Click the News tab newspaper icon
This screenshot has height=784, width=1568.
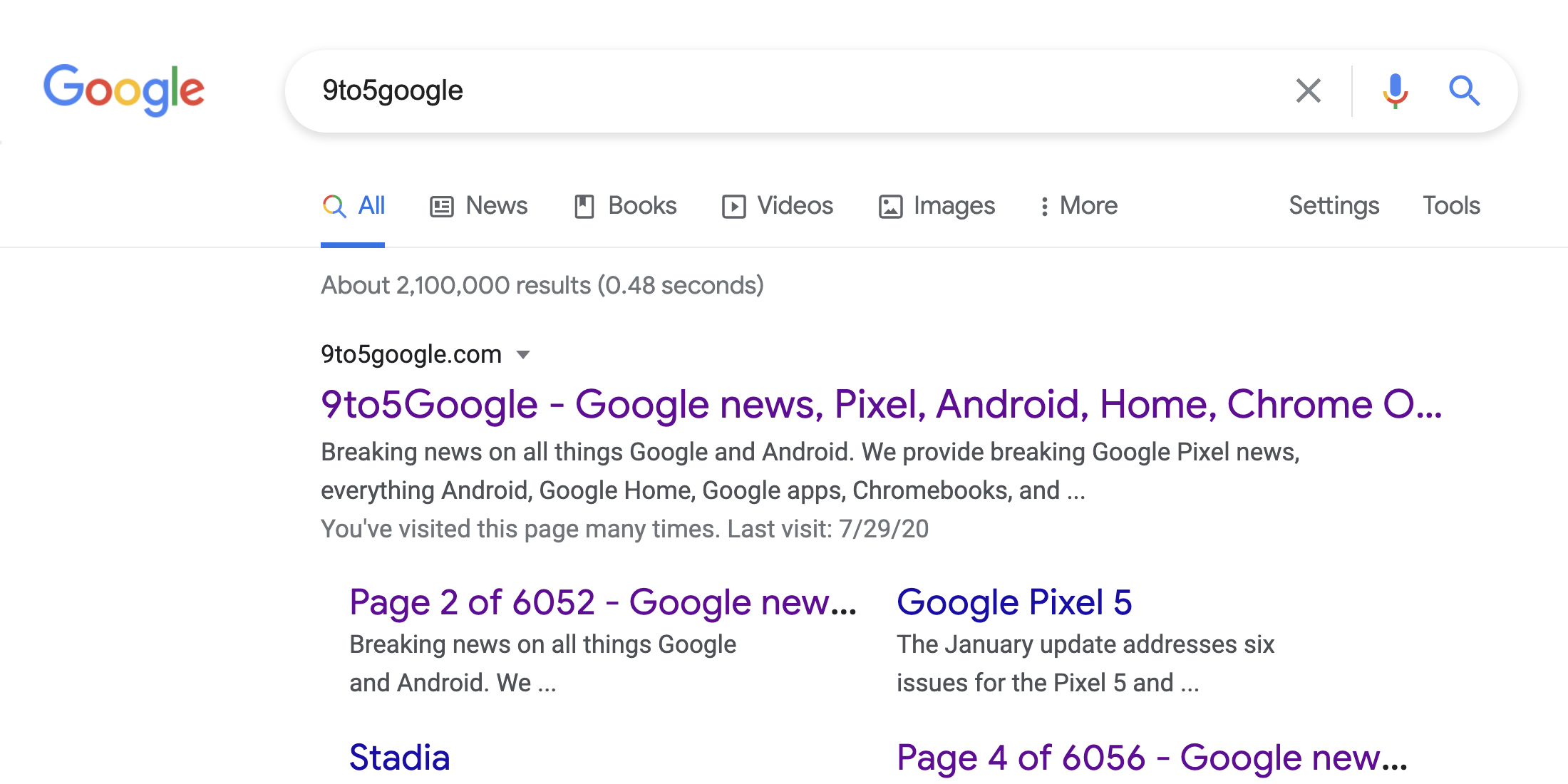click(442, 207)
